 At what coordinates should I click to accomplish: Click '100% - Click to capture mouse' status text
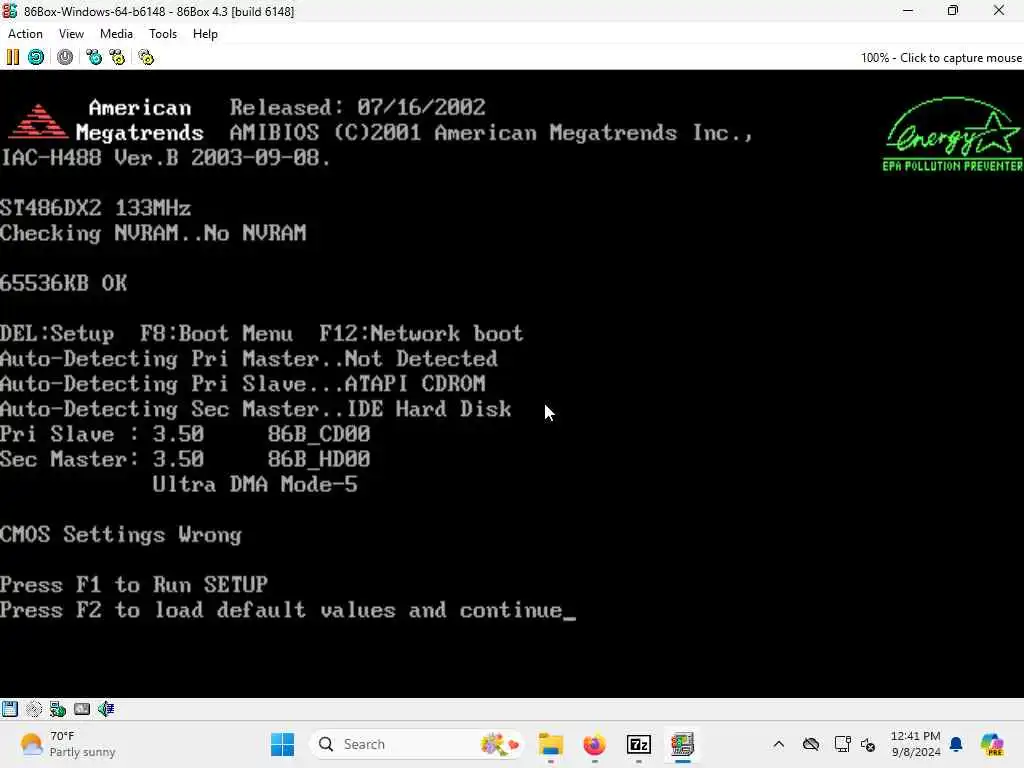pyautogui.click(x=941, y=57)
